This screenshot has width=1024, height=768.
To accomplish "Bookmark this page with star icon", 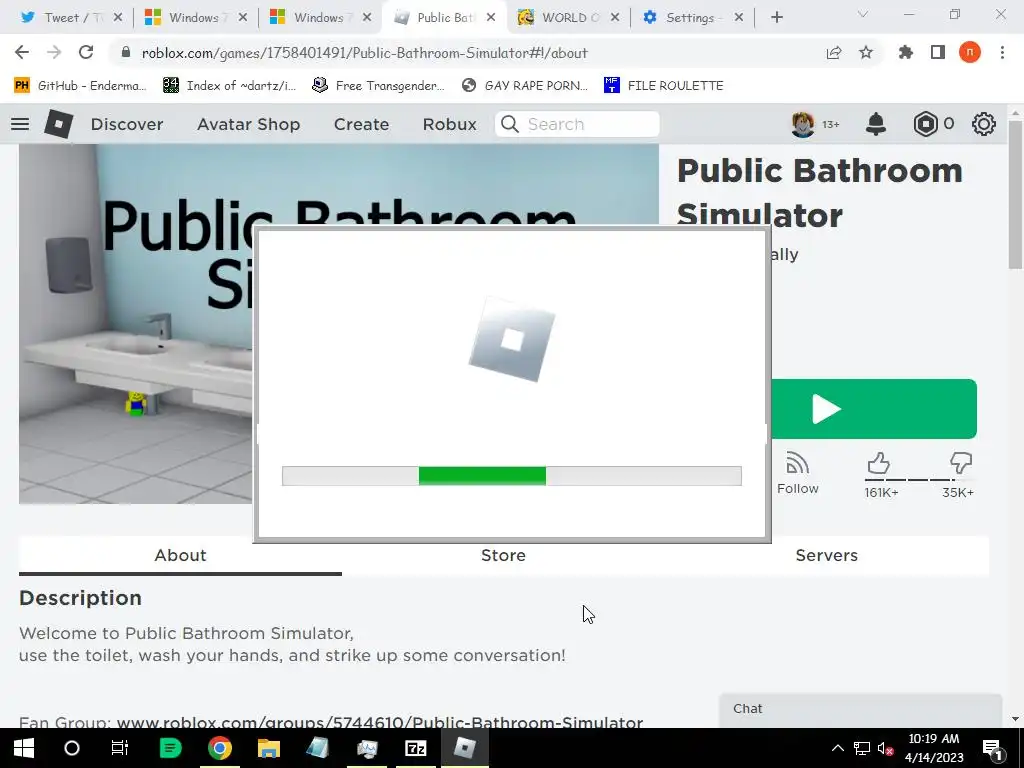I will coord(866,53).
